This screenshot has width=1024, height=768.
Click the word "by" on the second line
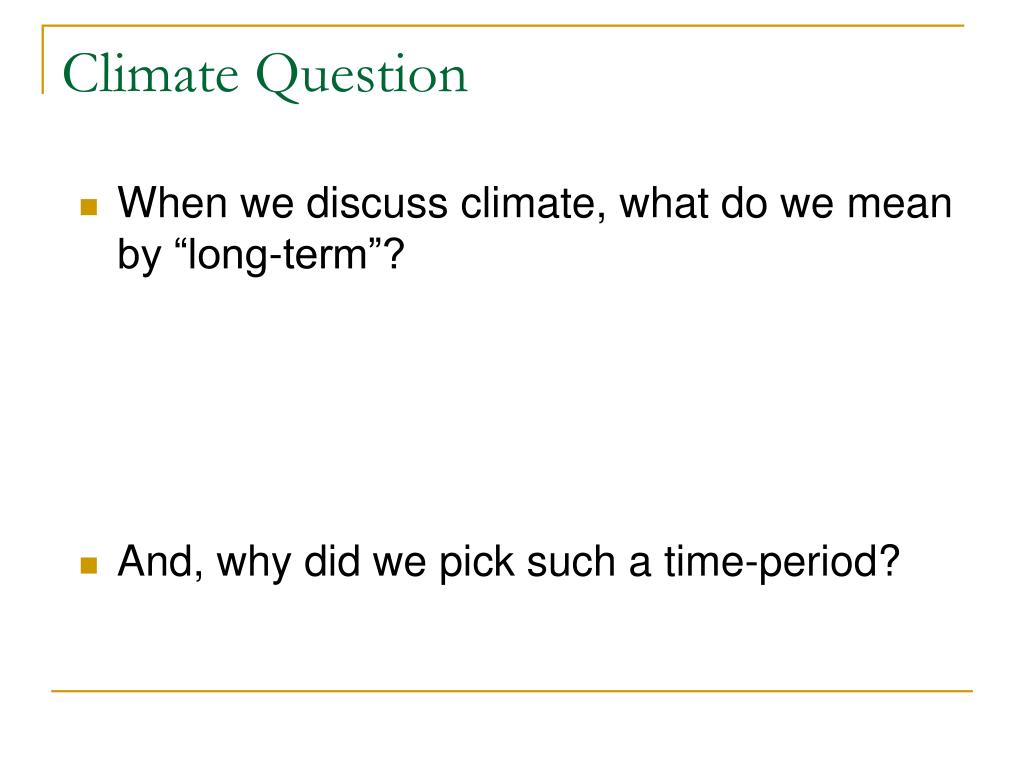139,256
